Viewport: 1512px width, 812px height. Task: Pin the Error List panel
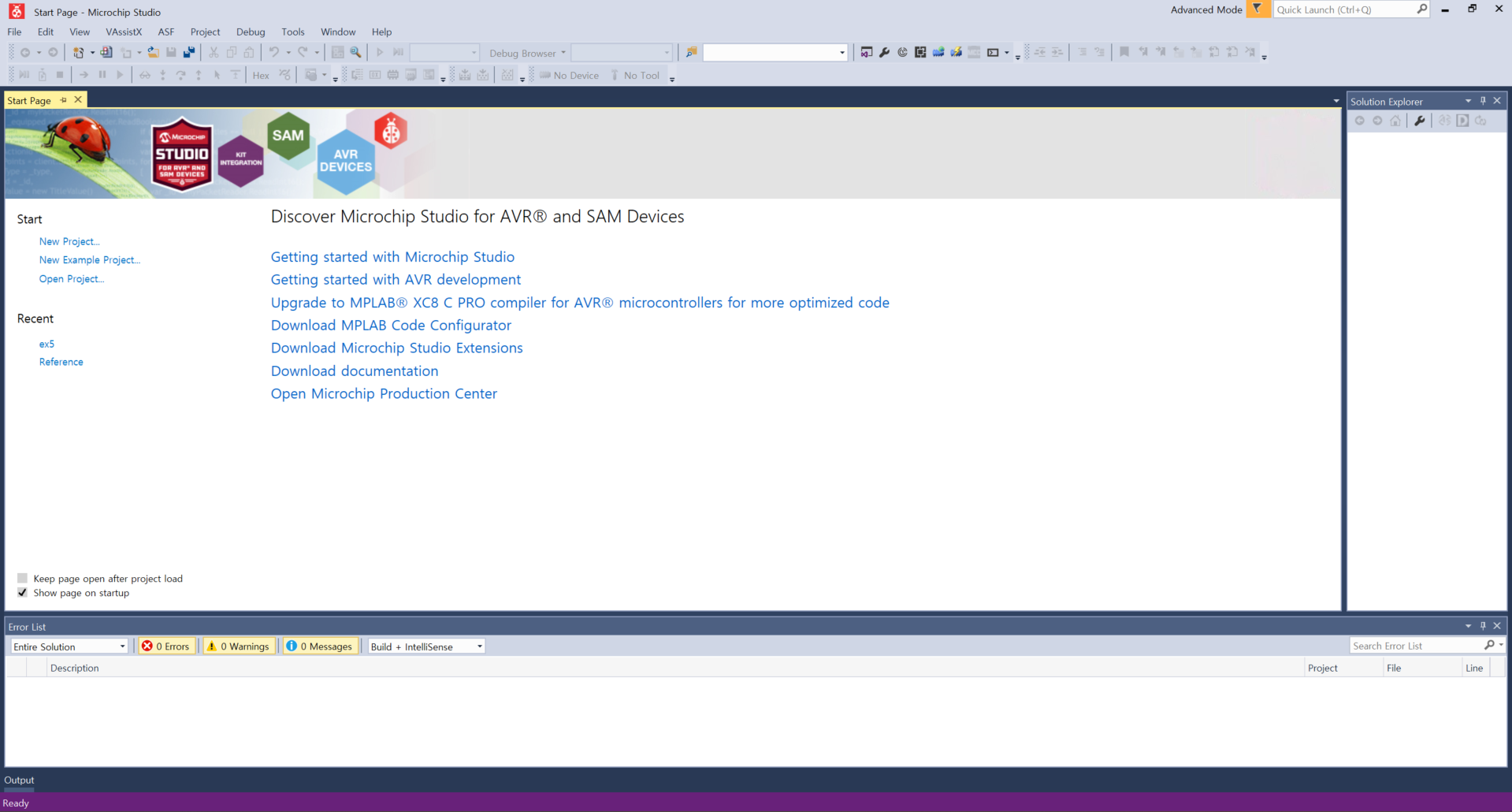pyautogui.click(x=1483, y=626)
